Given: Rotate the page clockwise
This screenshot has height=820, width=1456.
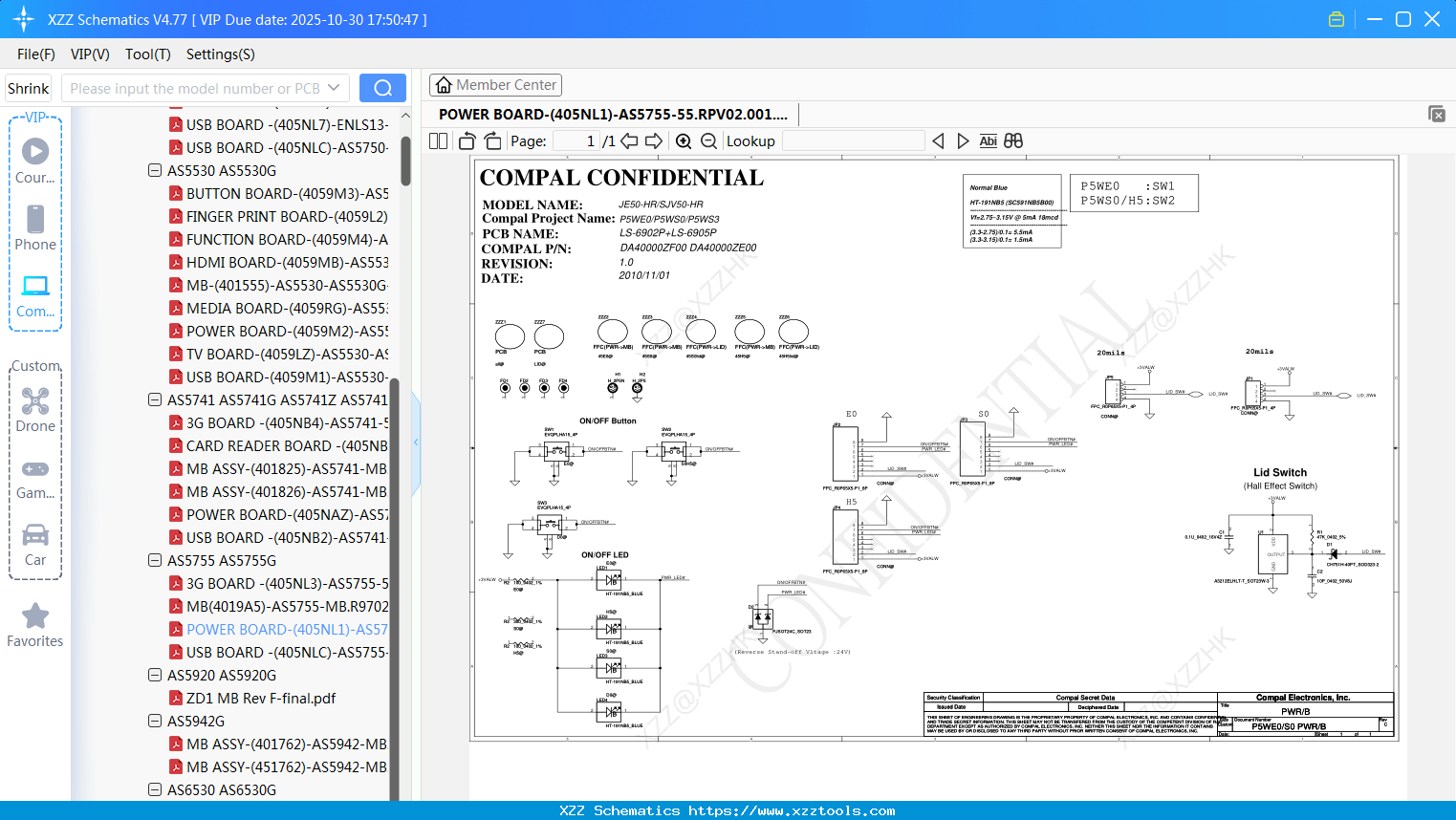Looking at the screenshot, I should [492, 141].
